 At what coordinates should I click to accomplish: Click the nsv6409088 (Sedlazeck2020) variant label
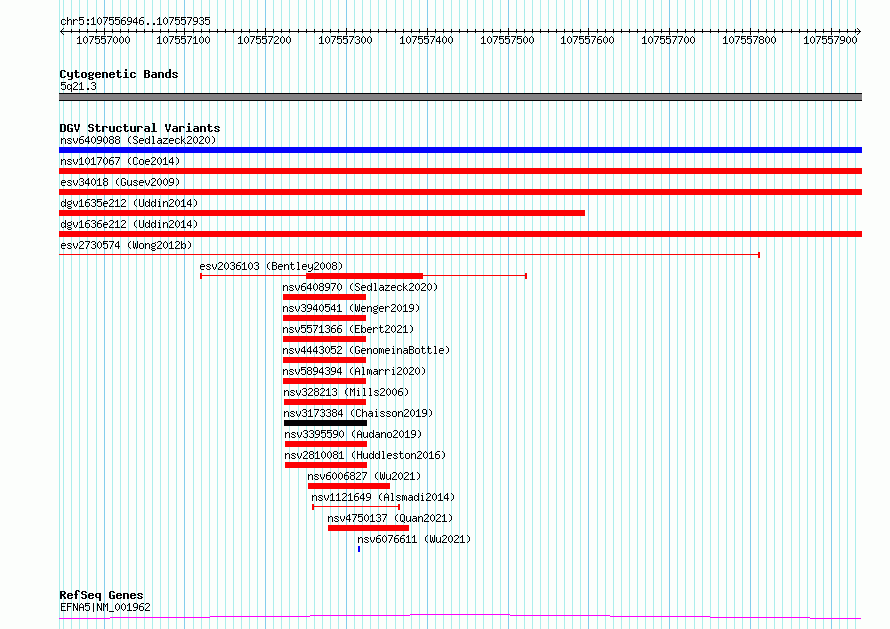[x=138, y=140]
